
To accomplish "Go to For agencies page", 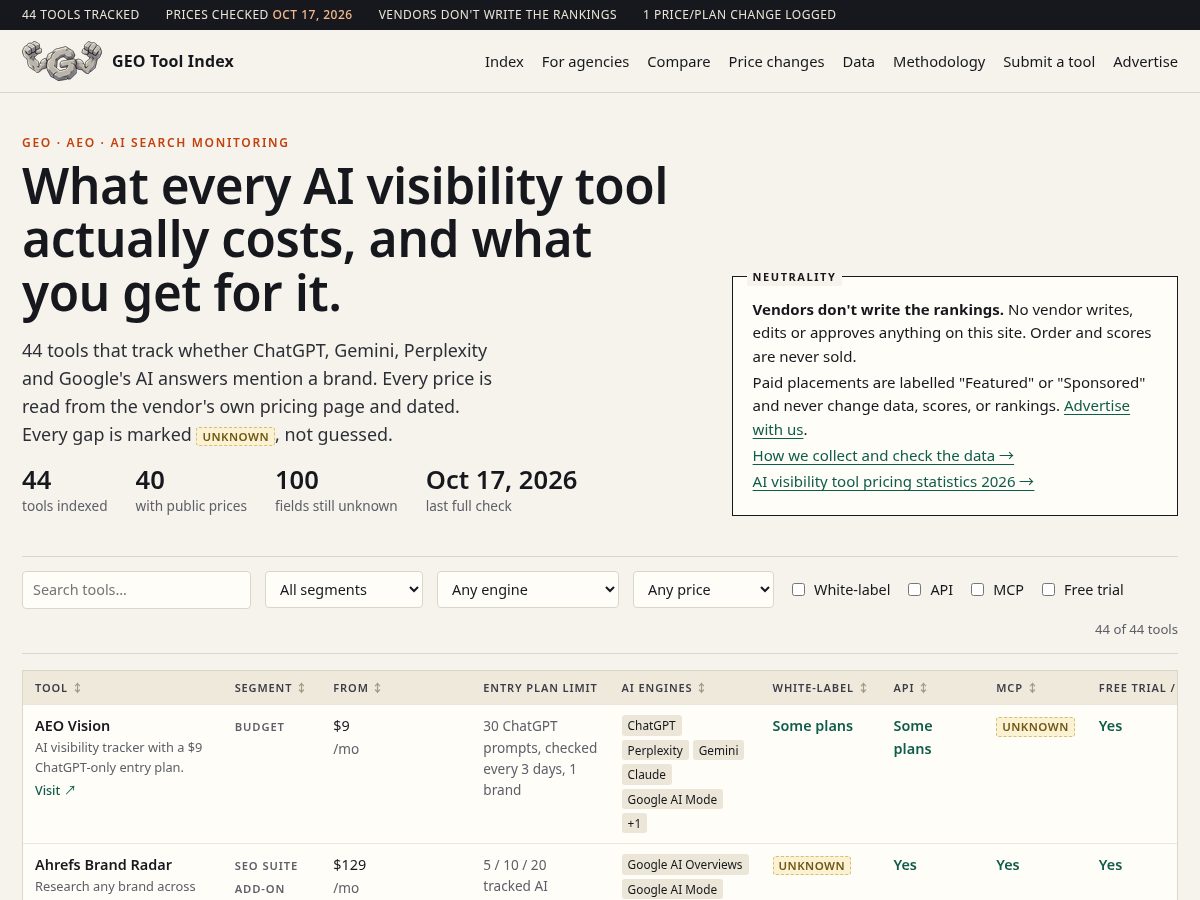I will 585,61.
